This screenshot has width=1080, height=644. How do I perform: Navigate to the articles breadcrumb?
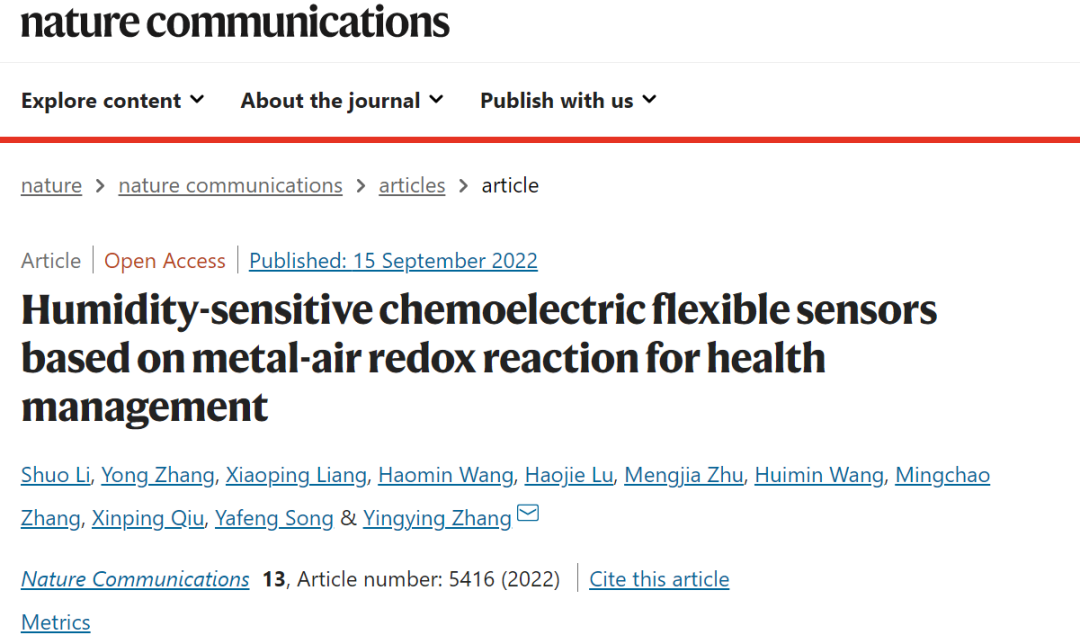pos(412,185)
